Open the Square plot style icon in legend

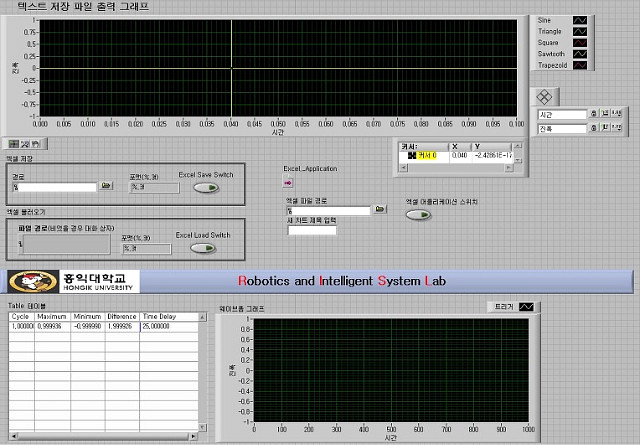pyautogui.click(x=580, y=42)
